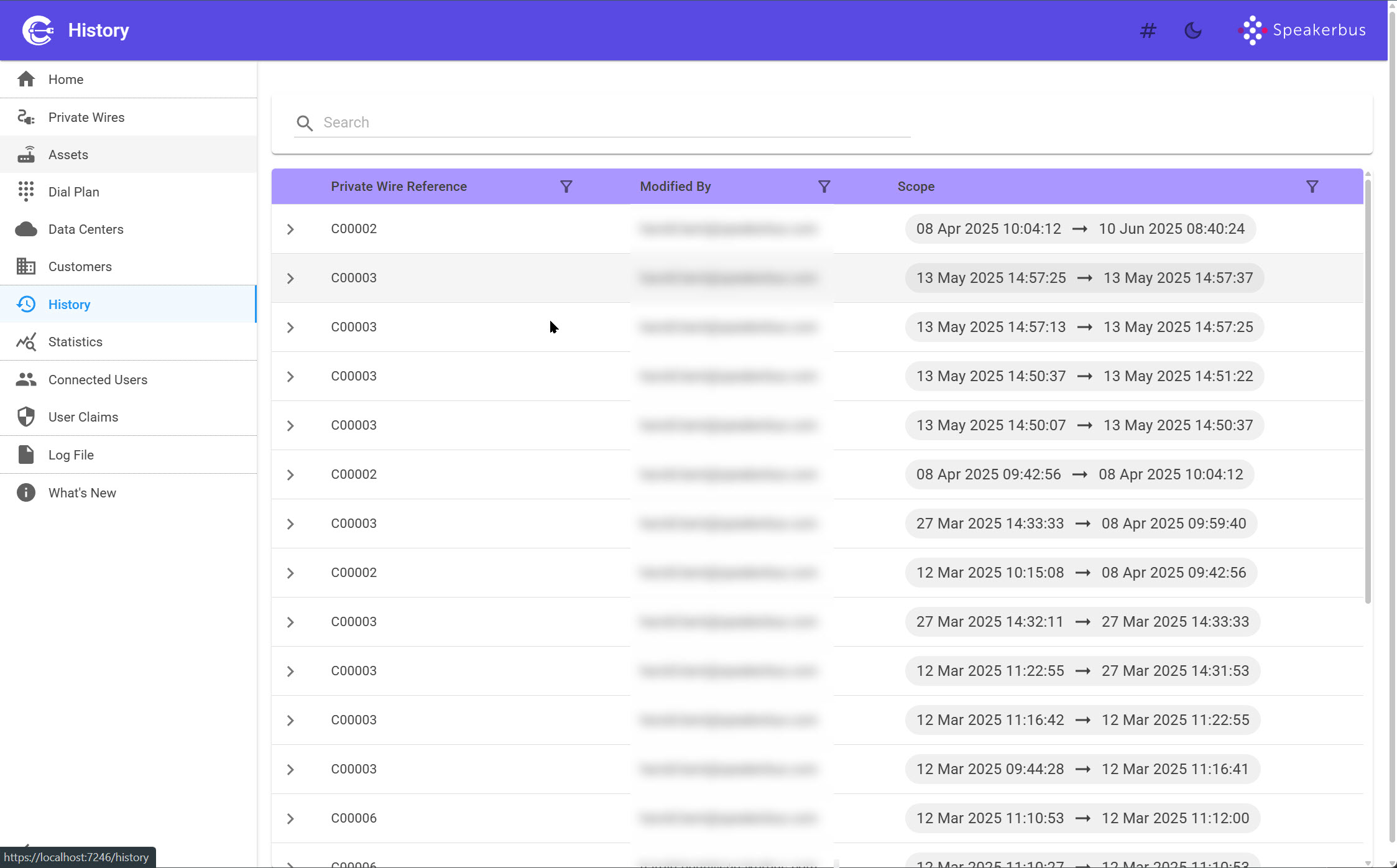This screenshot has width=1397, height=868.
Task: Focus the Search input field
Action: 616,122
